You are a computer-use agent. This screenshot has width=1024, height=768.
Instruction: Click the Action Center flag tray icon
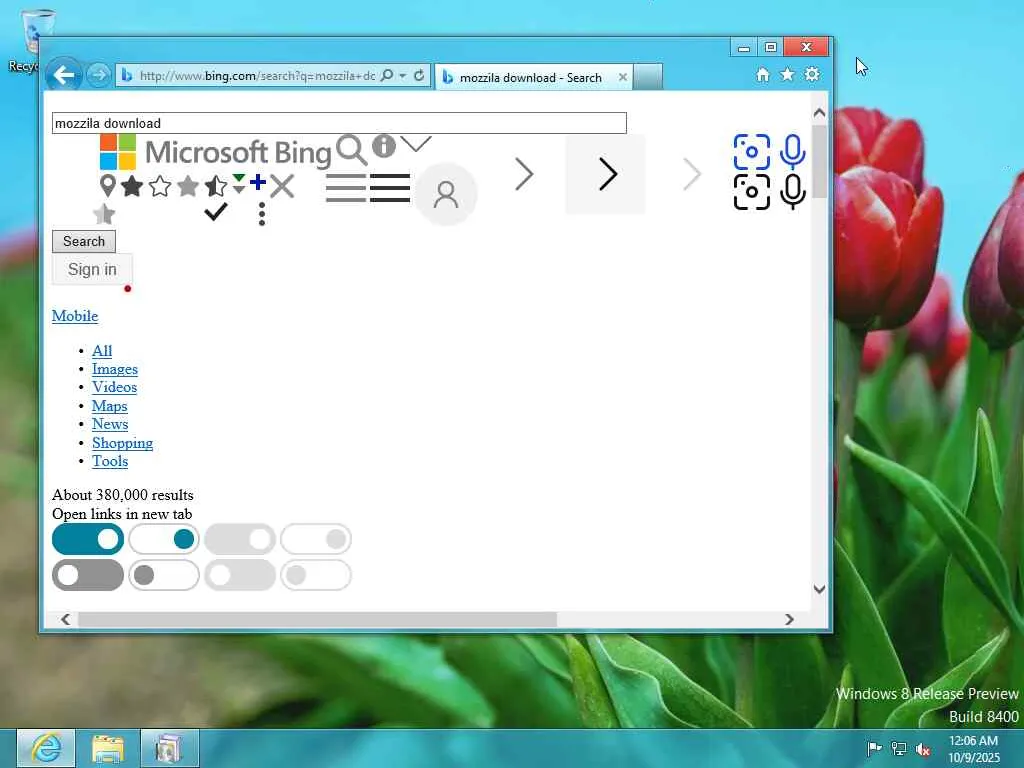[x=874, y=748]
